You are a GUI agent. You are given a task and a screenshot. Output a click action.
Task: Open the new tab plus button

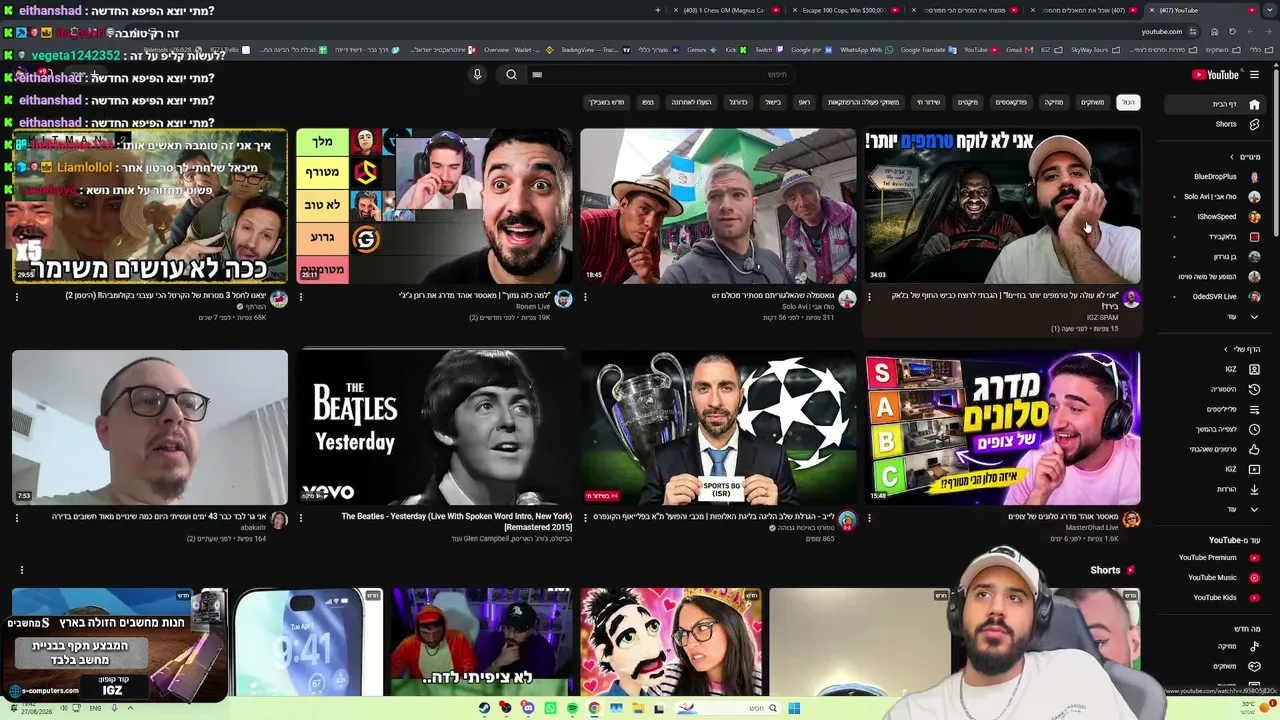[657, 10]
